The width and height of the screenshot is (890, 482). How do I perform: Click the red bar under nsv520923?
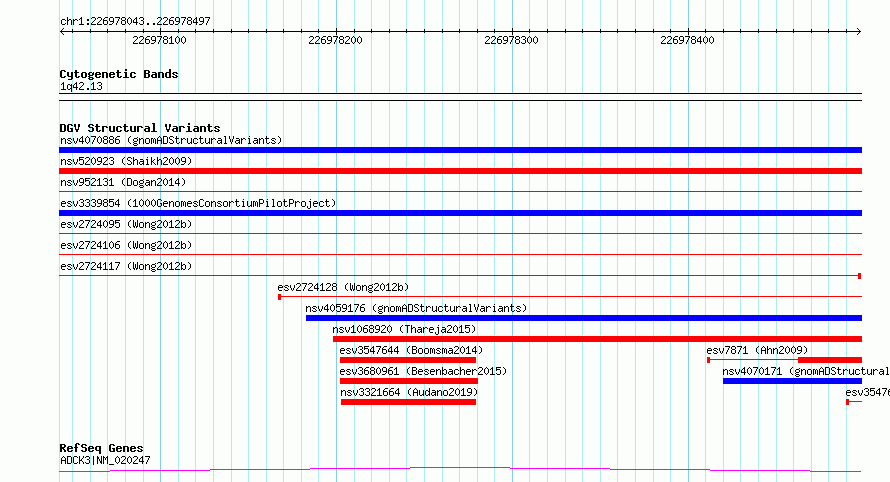click(x=460, y=171)
